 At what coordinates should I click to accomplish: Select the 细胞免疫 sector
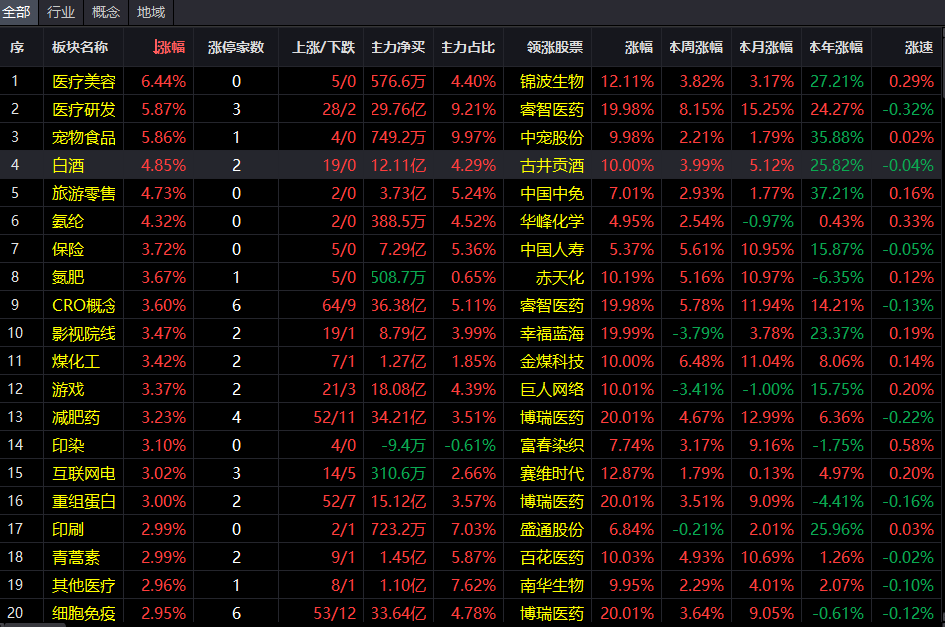click(84, 613)
